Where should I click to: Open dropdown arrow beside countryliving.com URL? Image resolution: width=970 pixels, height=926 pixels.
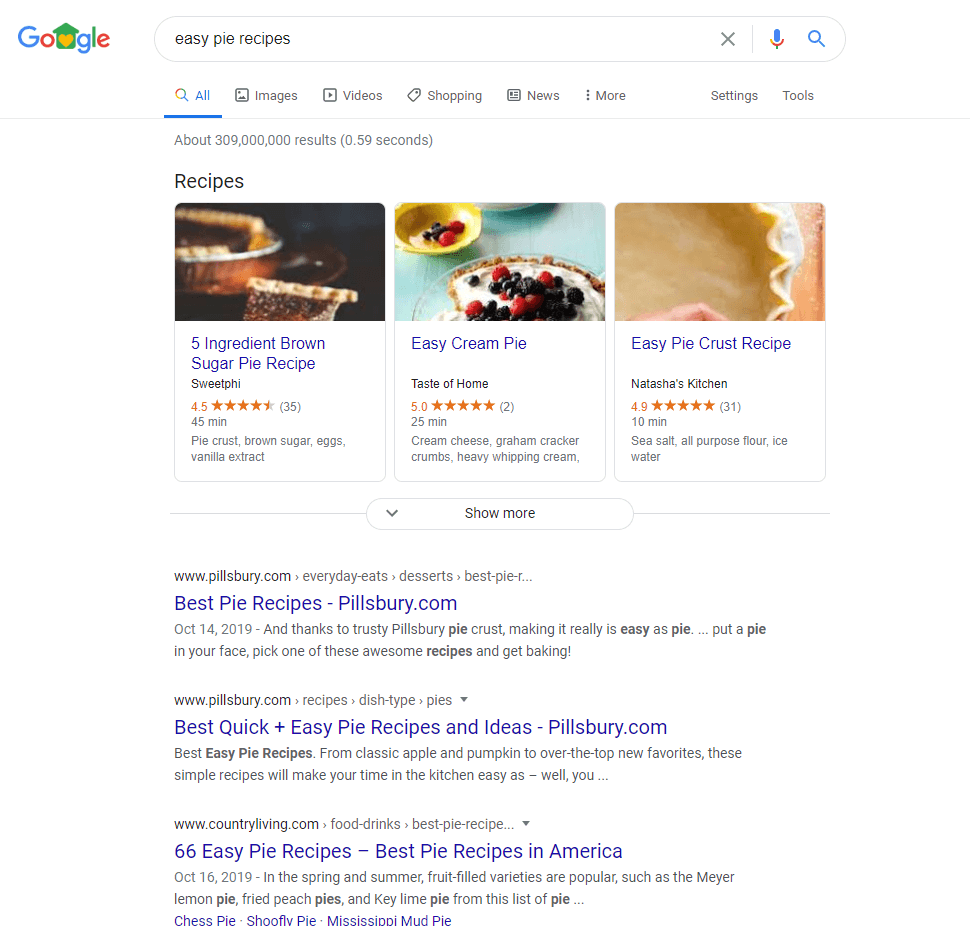pyautogui.click(x=526, y=824)
